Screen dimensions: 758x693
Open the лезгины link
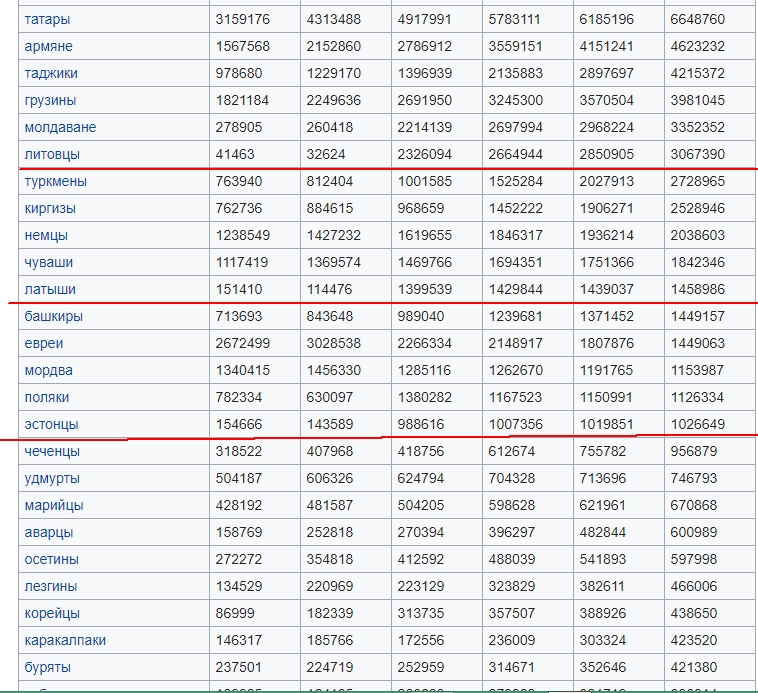[50, 587]
